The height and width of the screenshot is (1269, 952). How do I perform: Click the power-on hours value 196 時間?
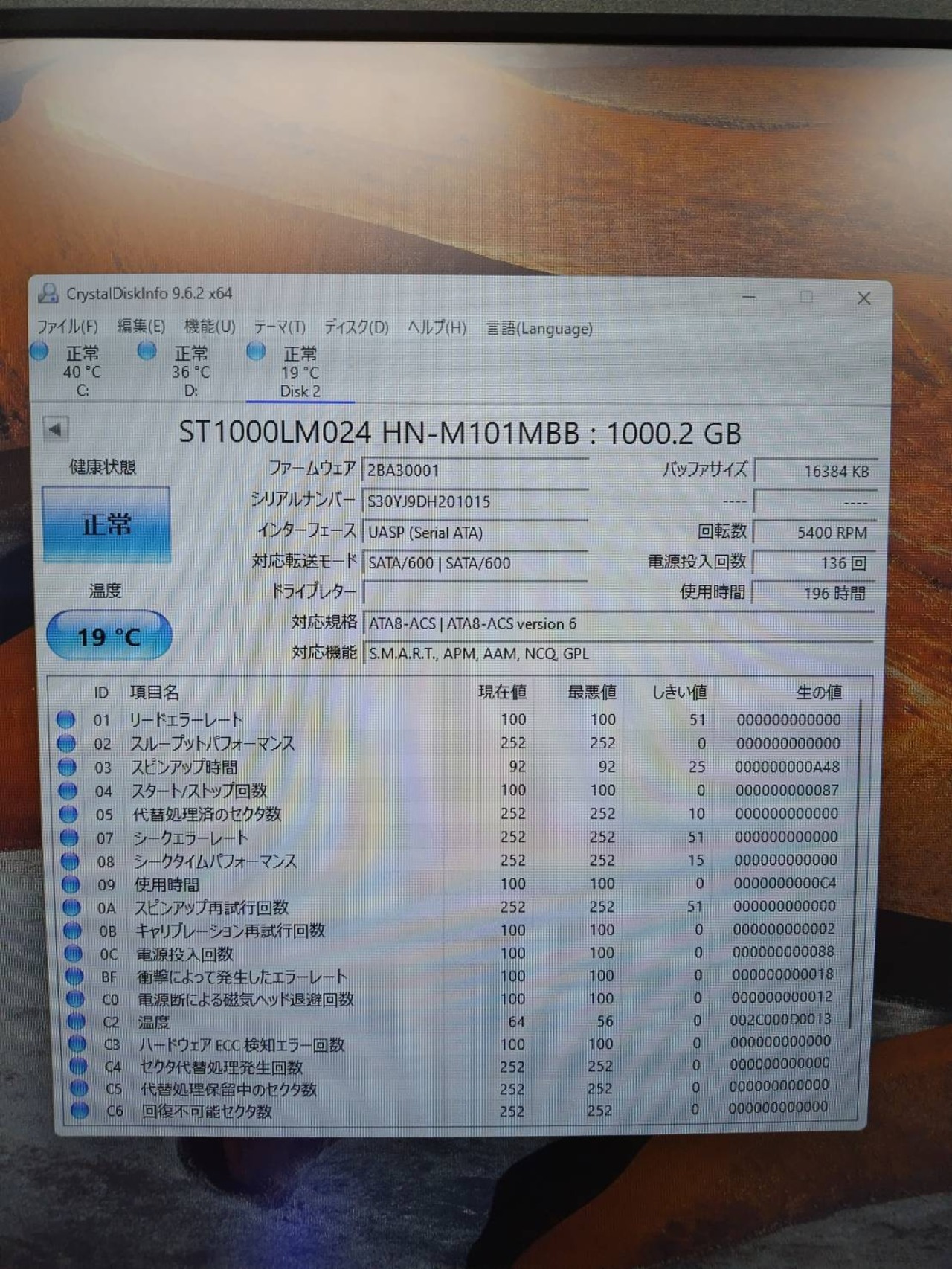813,593
